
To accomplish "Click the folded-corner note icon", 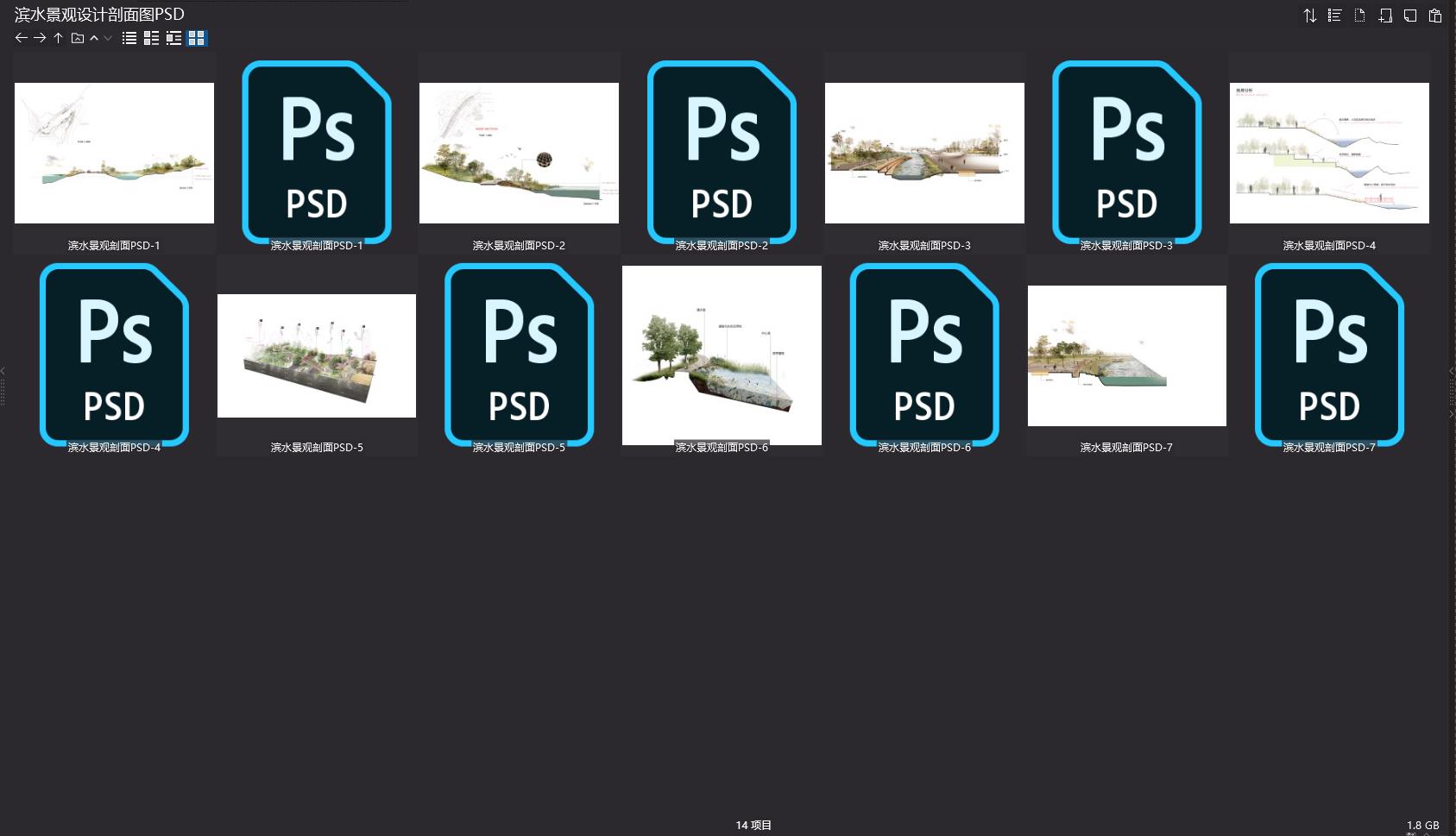I will [x=1409, y=16].
